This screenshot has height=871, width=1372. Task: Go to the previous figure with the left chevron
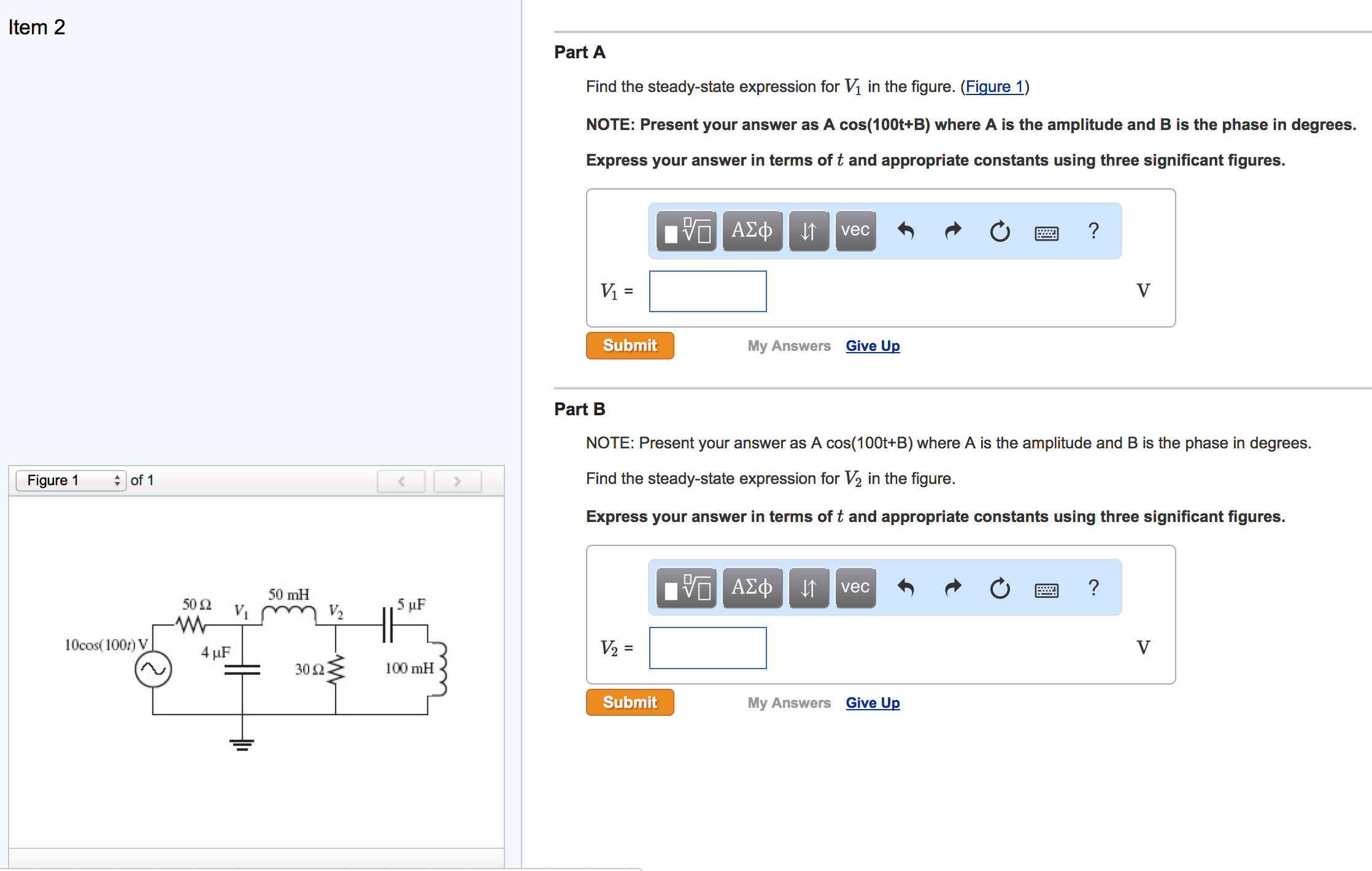point(401,481)
